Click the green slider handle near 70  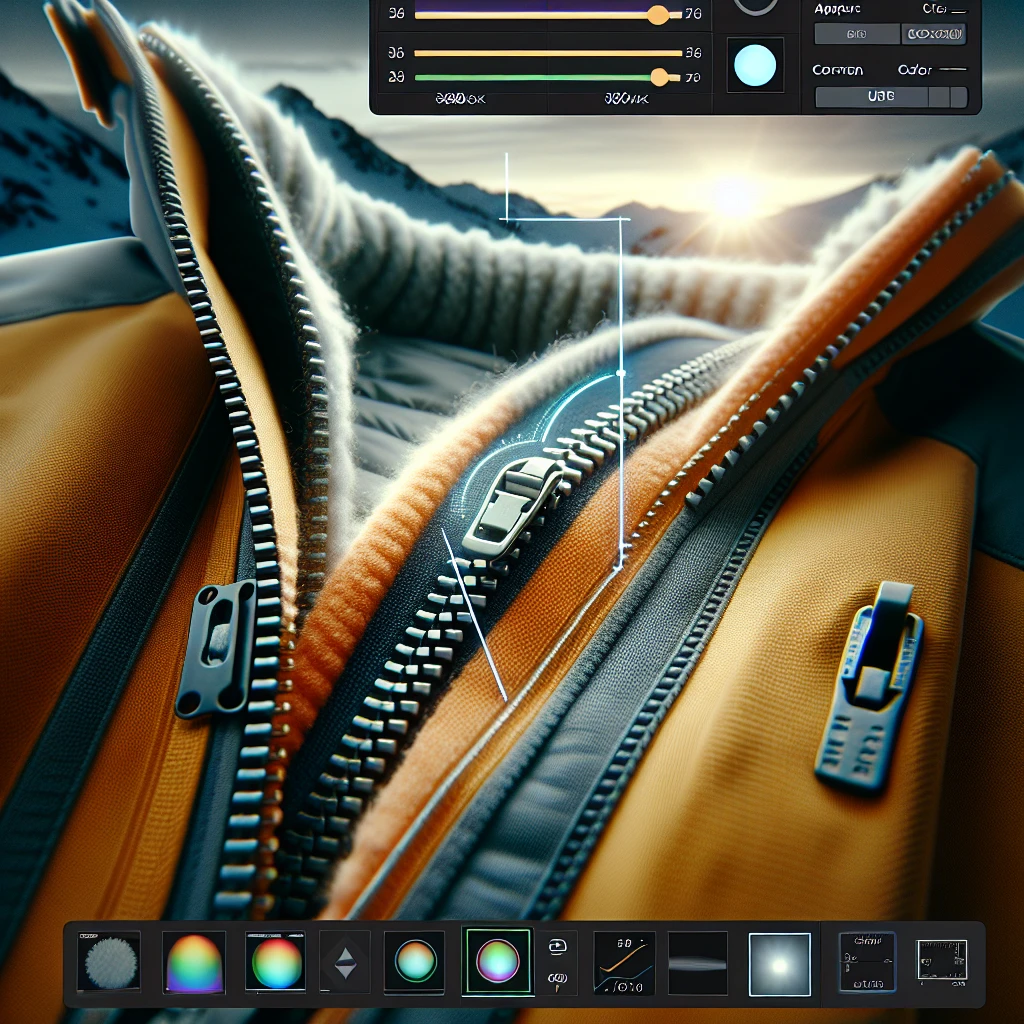[x=660, y=77]
